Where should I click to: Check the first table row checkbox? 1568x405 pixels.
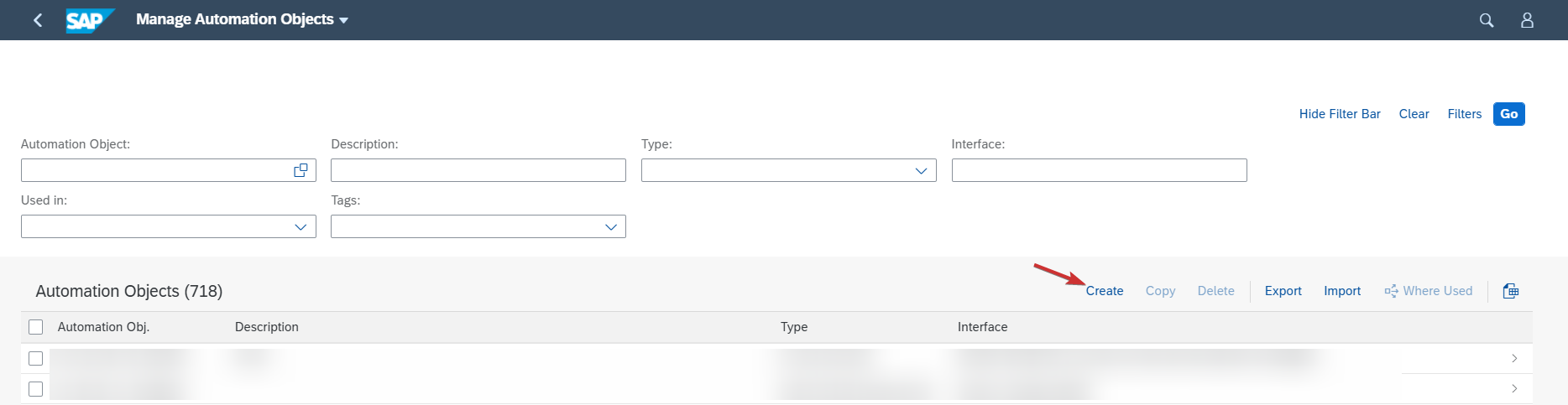coord(36,358)
